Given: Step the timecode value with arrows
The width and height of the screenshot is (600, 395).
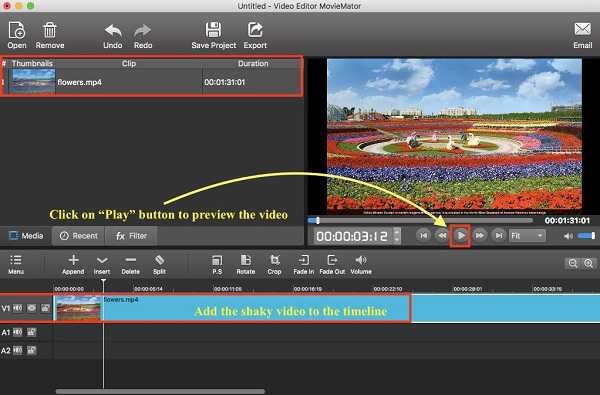Looking at the screenshot, I should [x=397, y=235].
